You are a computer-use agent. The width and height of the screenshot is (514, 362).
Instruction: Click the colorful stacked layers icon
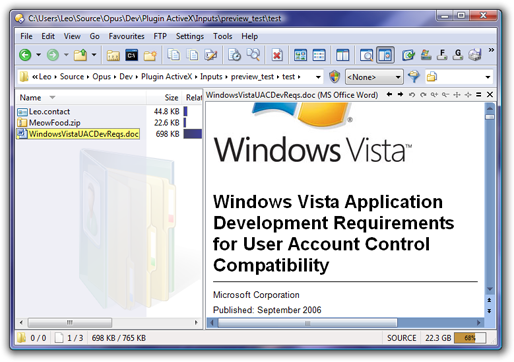426,55
